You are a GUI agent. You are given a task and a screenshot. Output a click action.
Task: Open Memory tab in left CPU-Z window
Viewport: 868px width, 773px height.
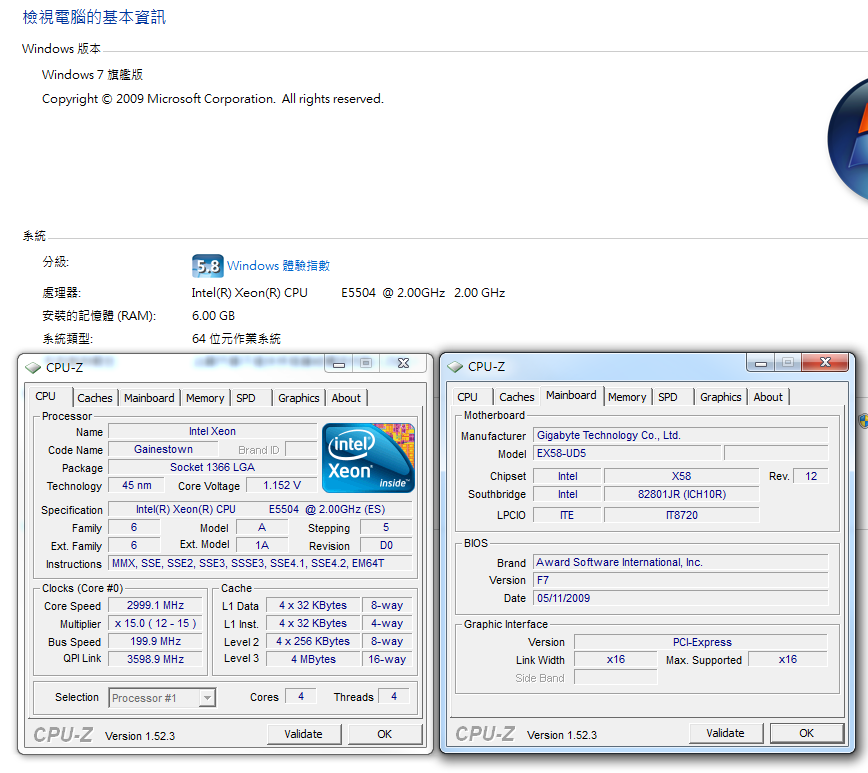click(x=205, y=398)
